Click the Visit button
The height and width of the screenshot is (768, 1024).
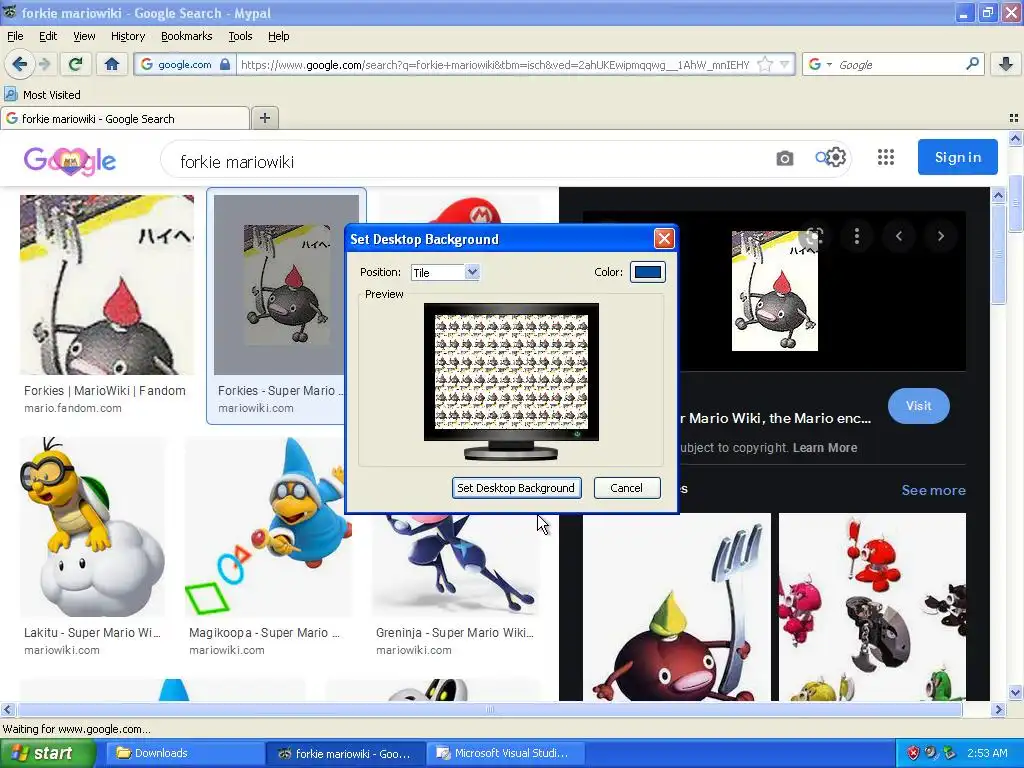pyautogui.click(x=918, y=406)
